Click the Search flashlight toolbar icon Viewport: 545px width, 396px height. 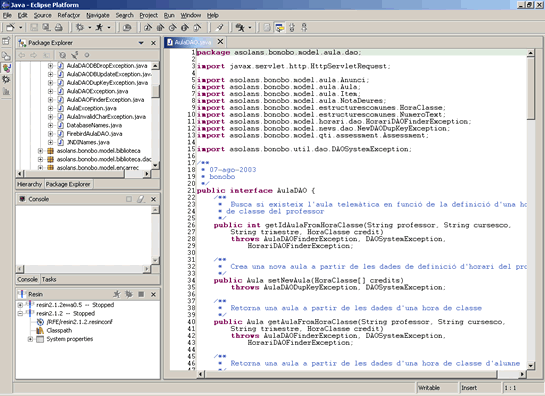click(x=219, y=27)
